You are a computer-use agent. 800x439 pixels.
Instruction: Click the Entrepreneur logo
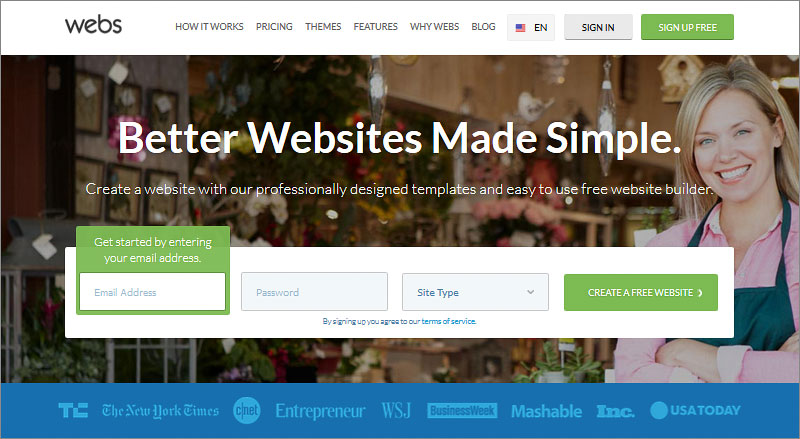[x=320, y=411]
